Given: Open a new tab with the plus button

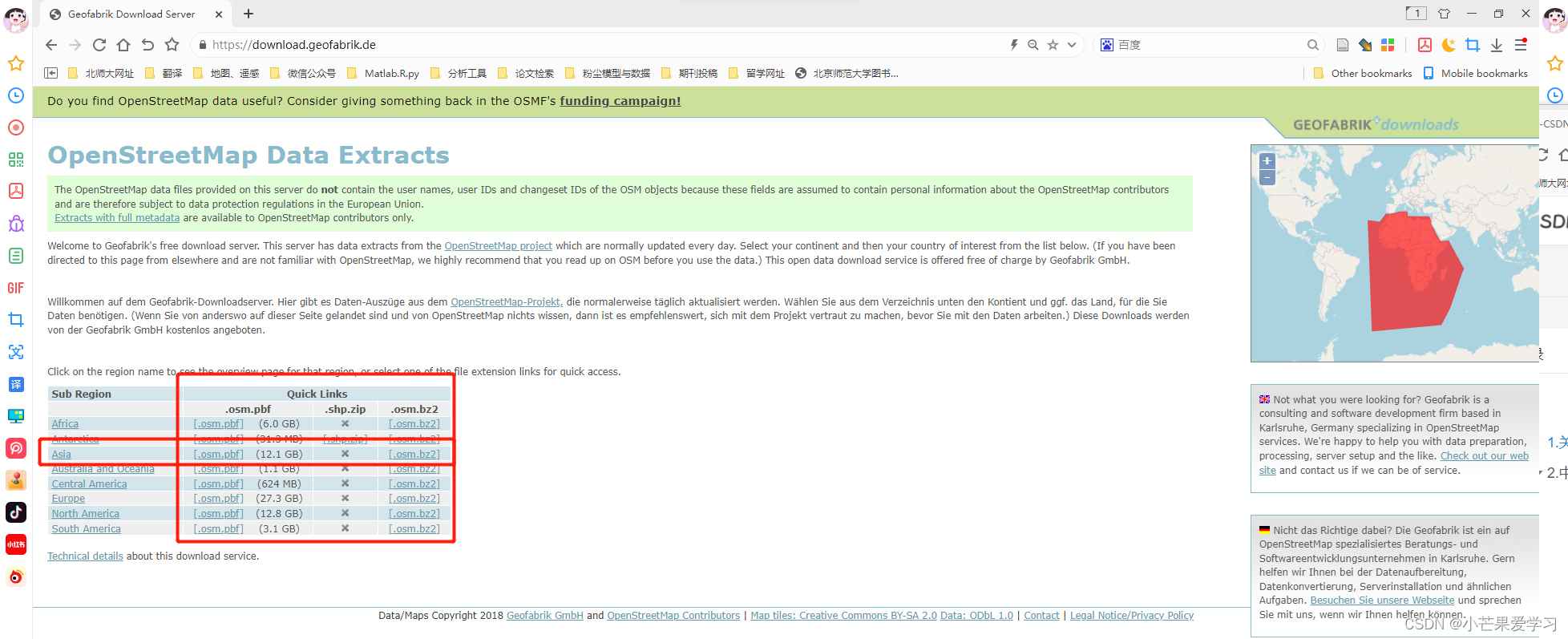Looking at the screenshot, I should tap(249, 14).
